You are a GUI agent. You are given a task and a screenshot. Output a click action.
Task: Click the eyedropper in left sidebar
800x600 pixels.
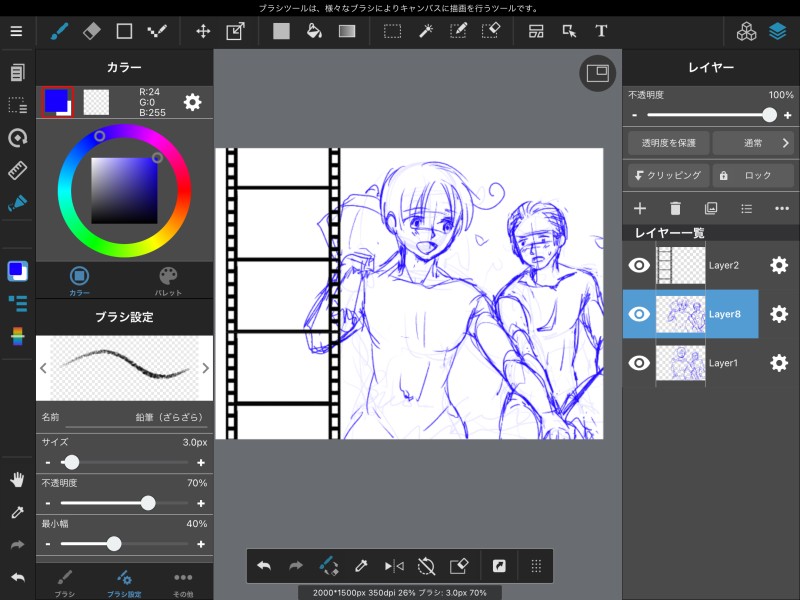17,512
